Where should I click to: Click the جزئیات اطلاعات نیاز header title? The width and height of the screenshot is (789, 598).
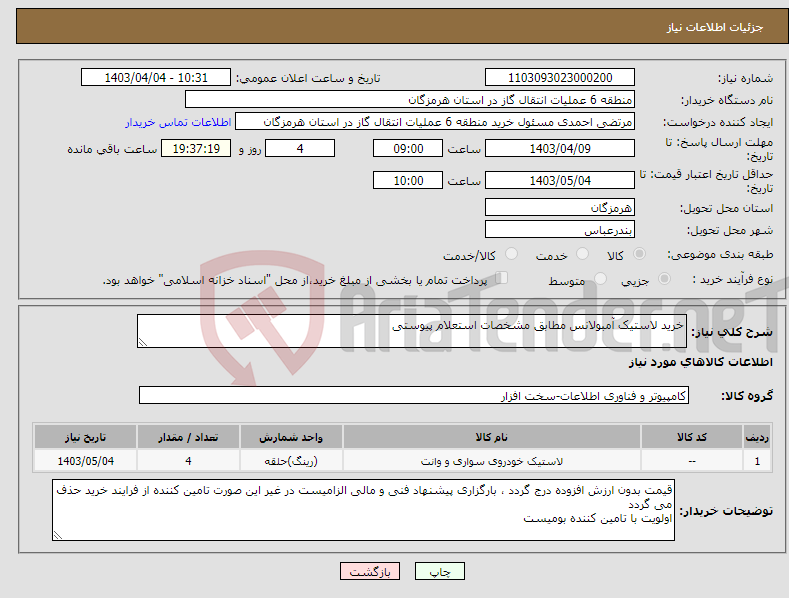pos(715,27)
